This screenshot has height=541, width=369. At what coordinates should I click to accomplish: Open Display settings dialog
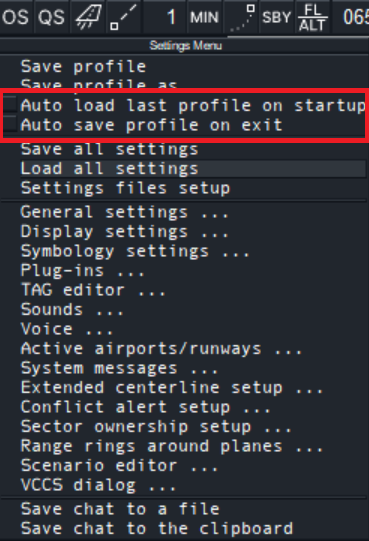click(x=125, y=232)
